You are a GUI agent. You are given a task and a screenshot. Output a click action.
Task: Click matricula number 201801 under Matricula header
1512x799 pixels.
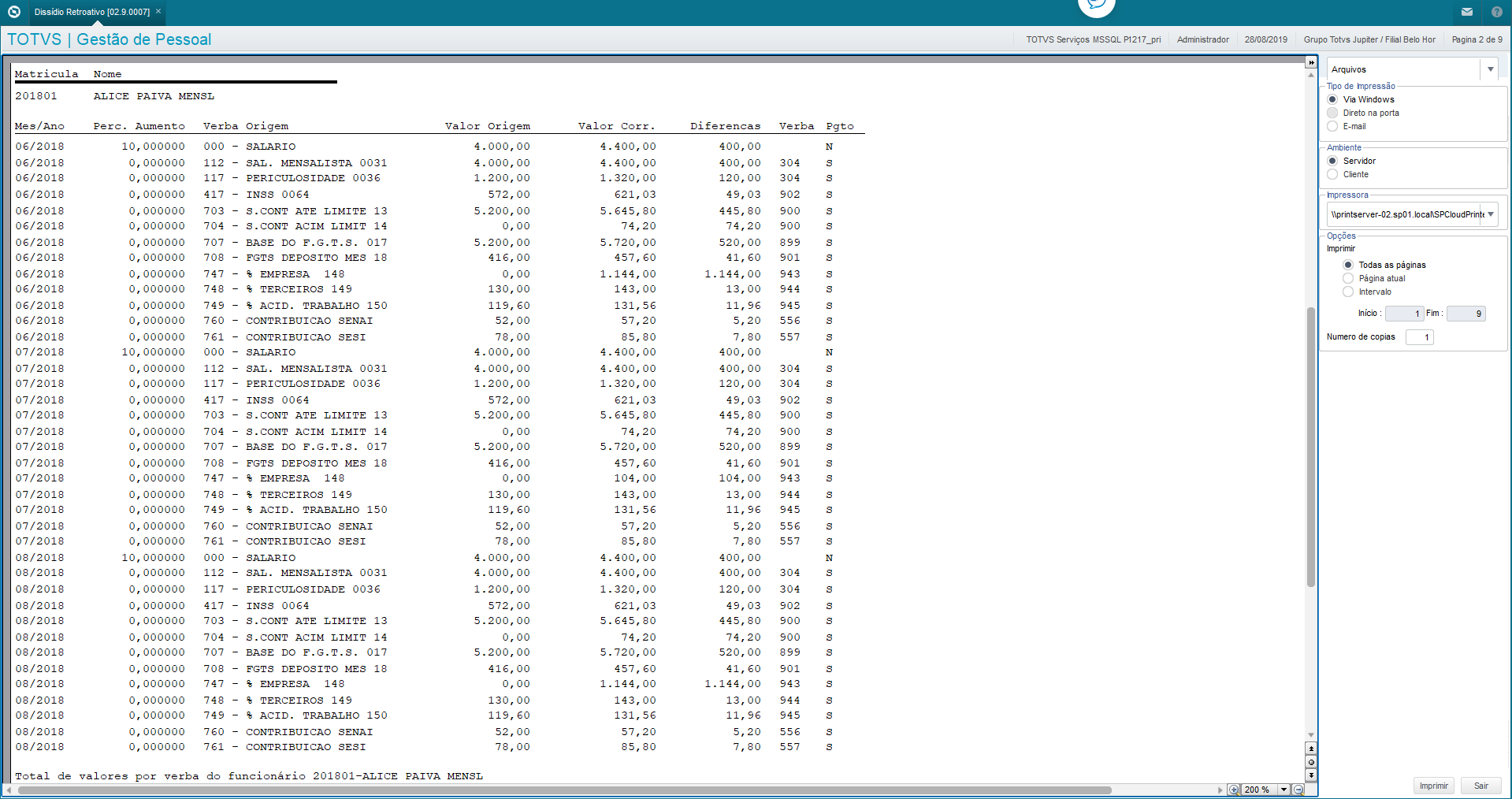pyautogui.click(x=36, y=96)
